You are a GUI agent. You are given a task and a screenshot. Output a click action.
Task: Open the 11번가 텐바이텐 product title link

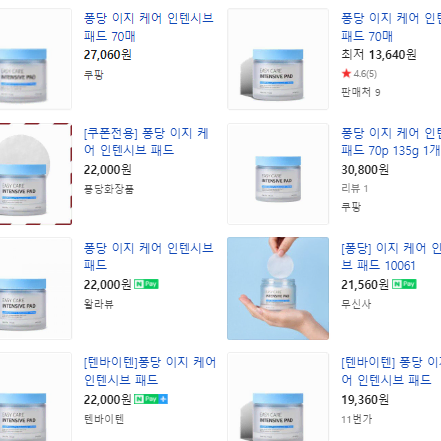(x=391, y=371)
